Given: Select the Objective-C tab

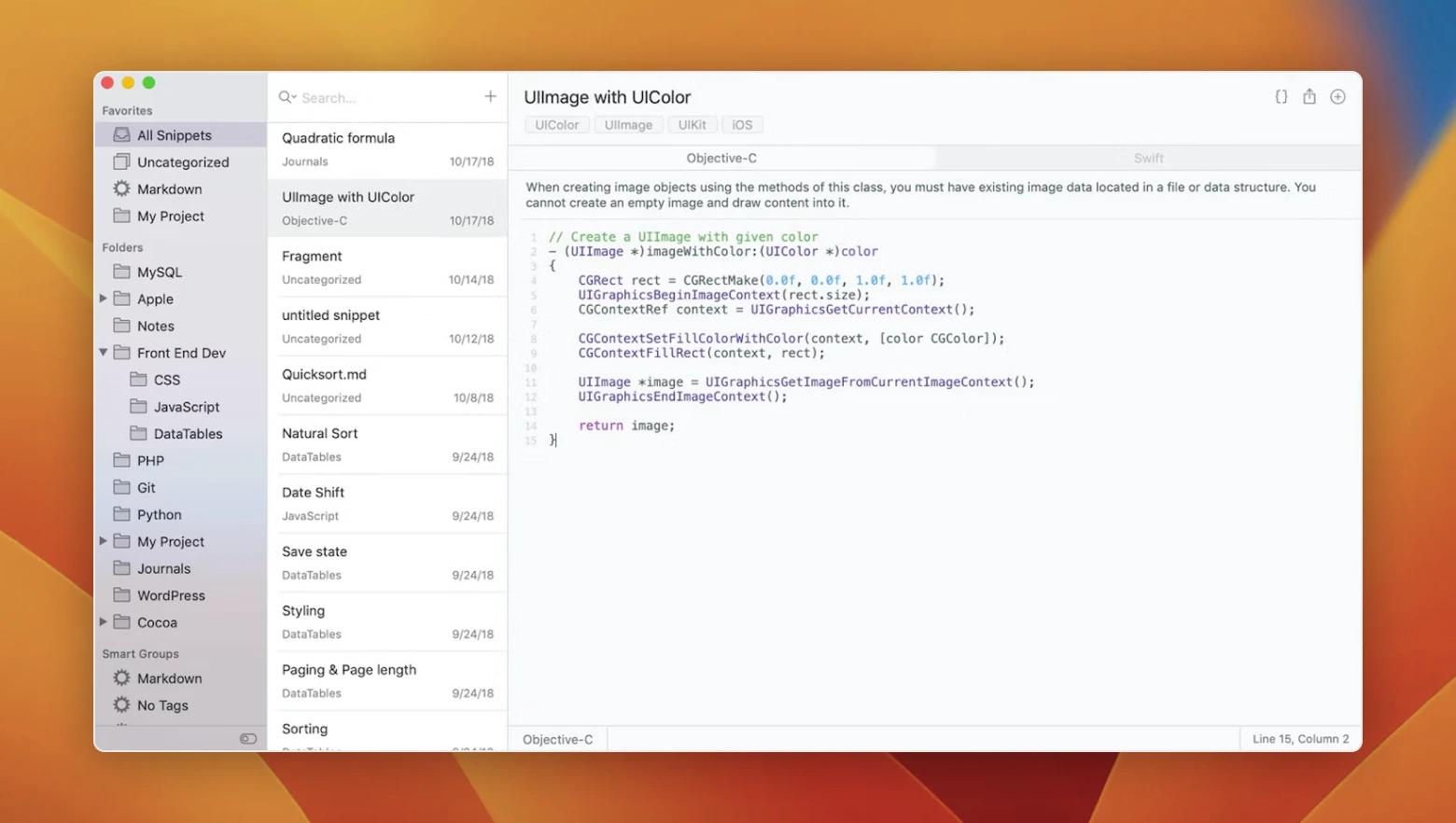Looking at the screenshot, I should (x=721, y=159).
